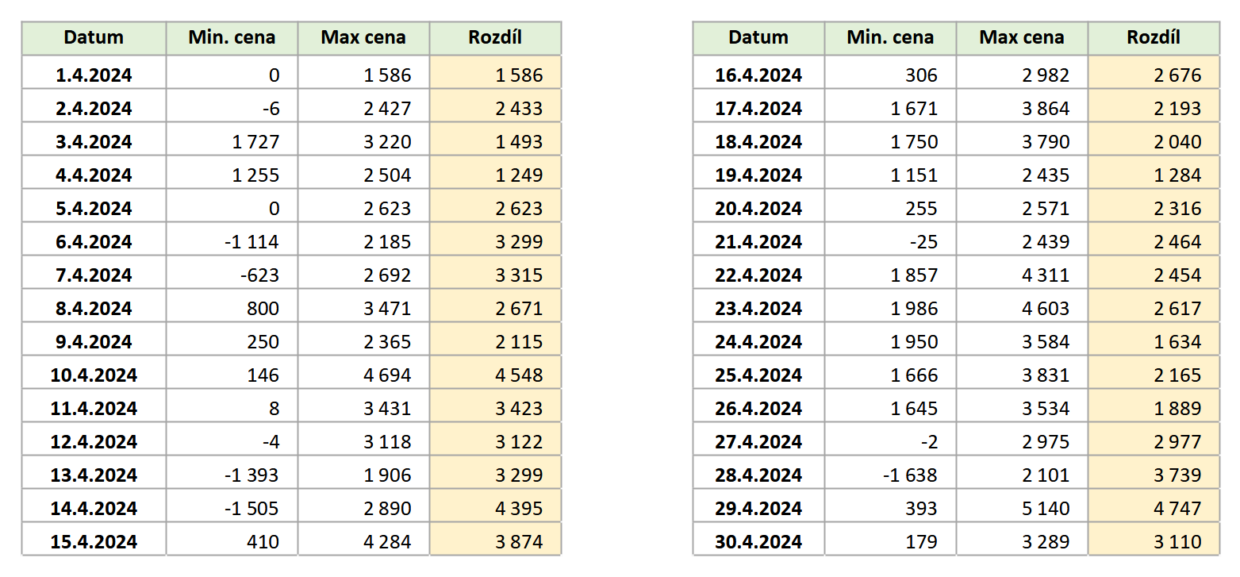Screen dimensions: 1240x577
Task: Select the Rozdíl value 1 249
Action: 517,175
